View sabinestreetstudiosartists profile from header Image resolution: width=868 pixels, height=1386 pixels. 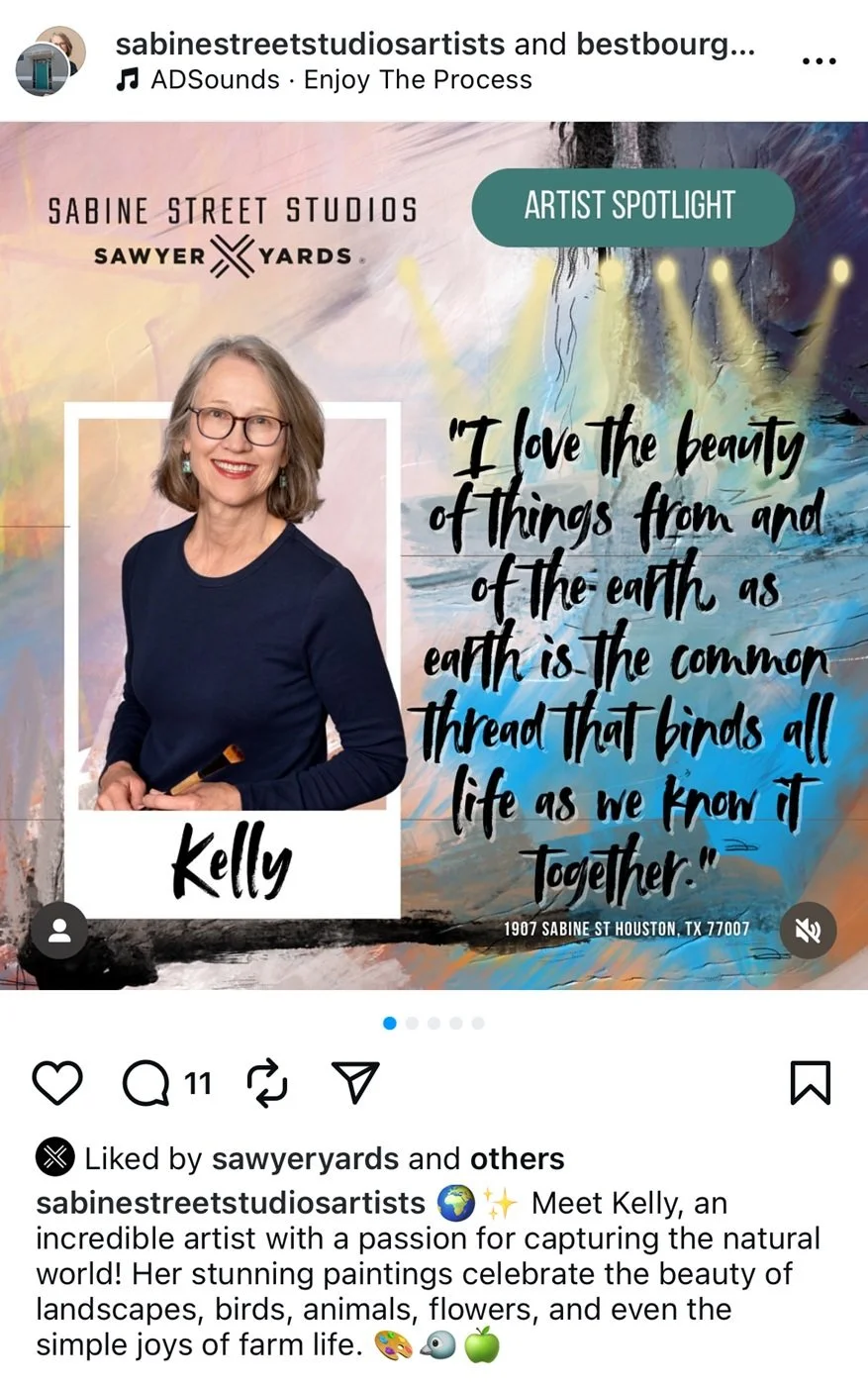coord(311,45)
